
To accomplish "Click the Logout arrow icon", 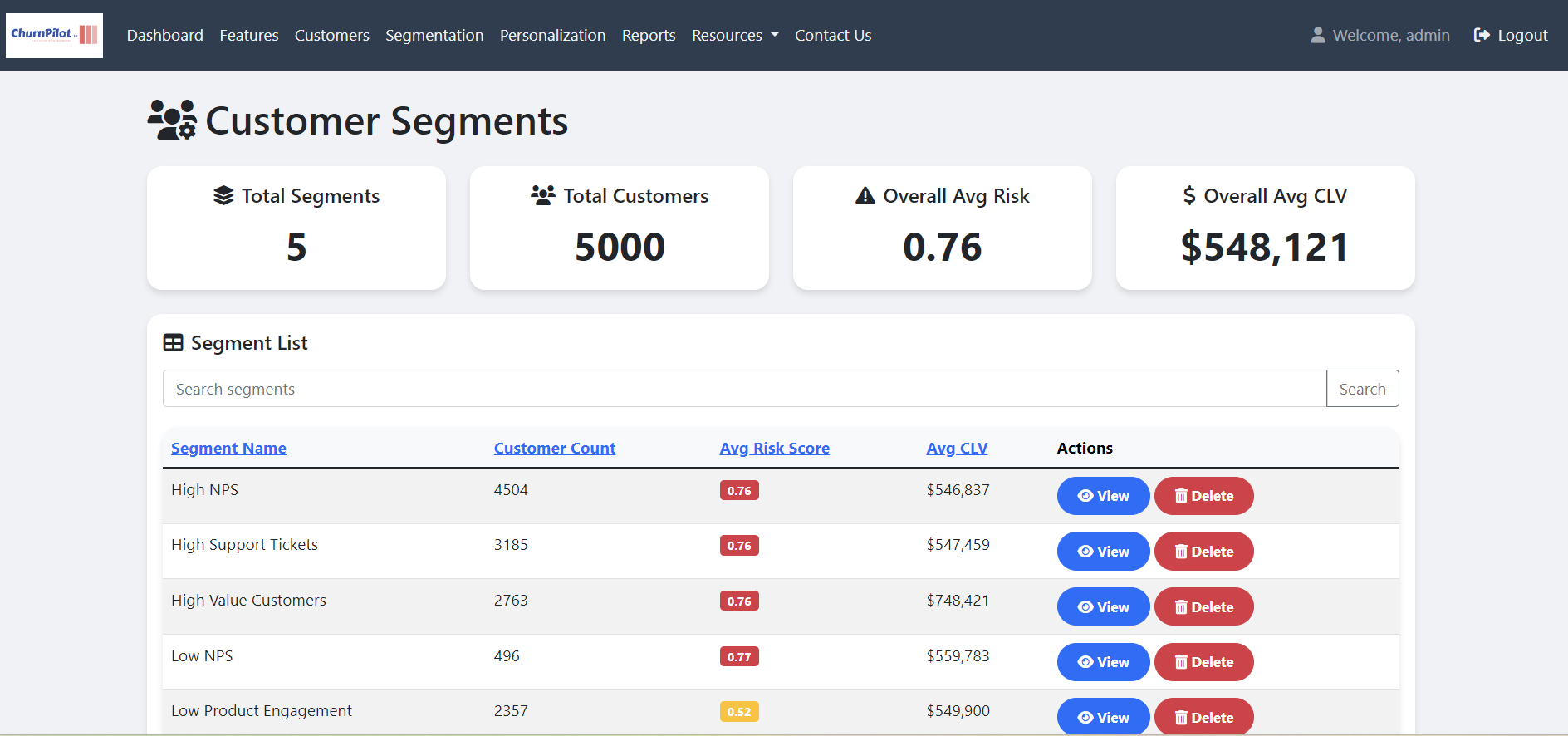I will point(1481,35).
